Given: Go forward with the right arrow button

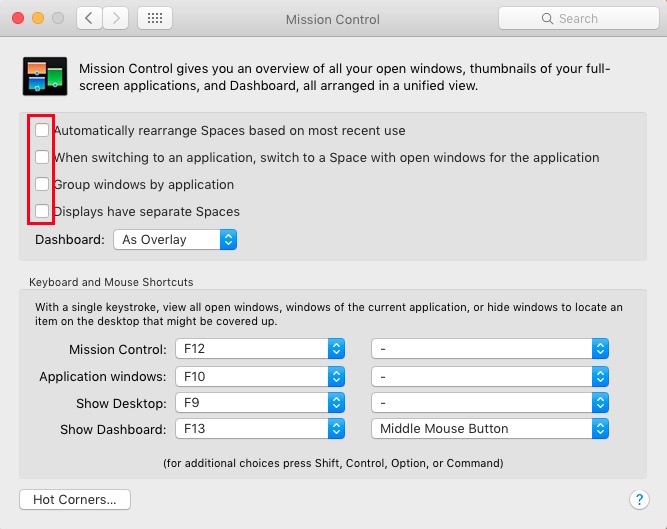Looking at the screenshot, I should [116, 18].
